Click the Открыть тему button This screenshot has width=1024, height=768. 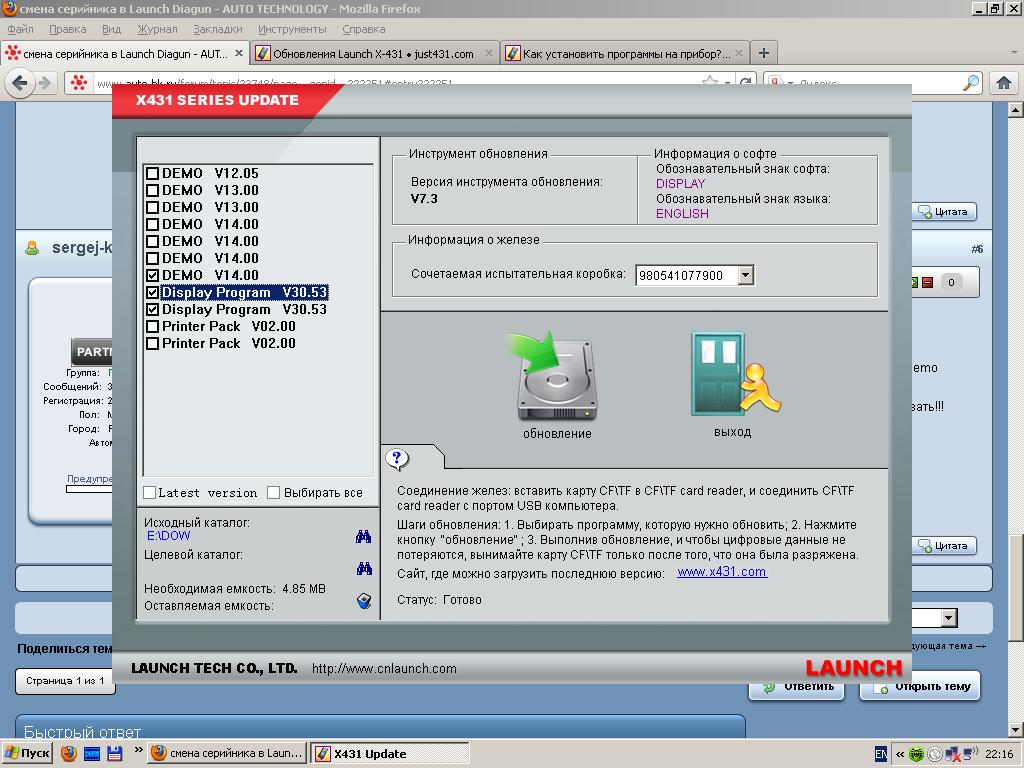[920, 686]
